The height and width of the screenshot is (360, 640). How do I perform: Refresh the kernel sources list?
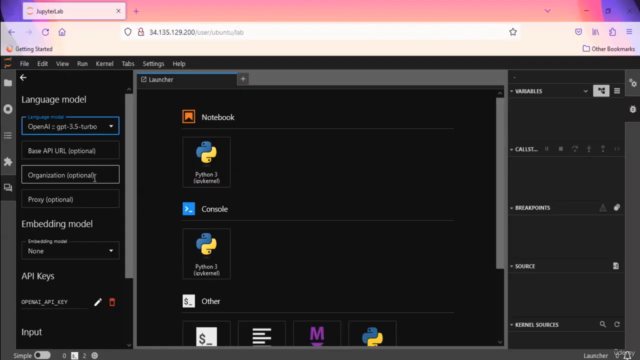(617, 324)
